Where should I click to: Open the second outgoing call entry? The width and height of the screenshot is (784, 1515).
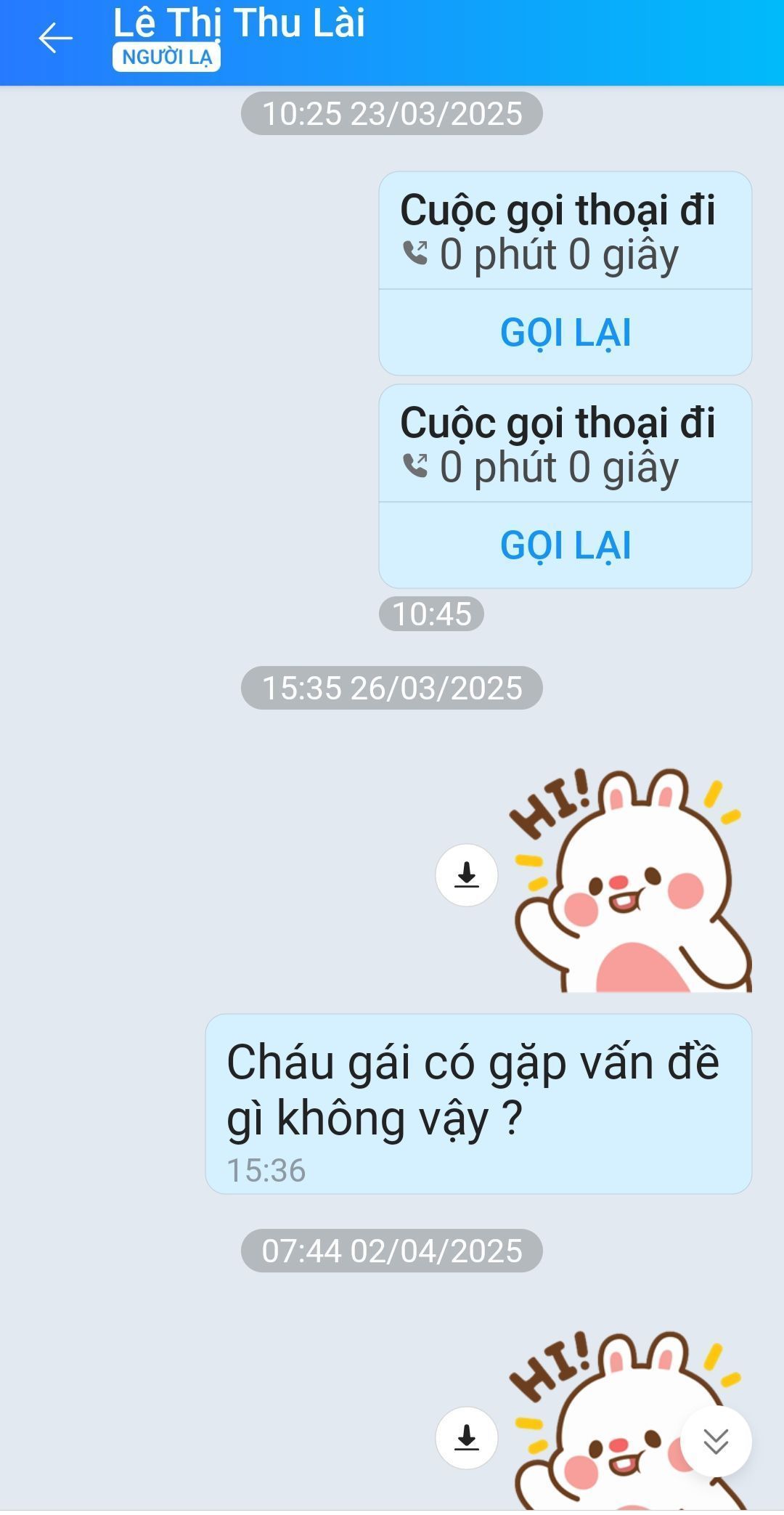click(565, 444)
